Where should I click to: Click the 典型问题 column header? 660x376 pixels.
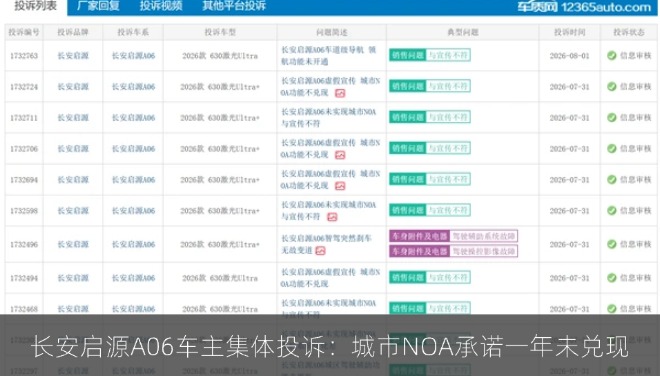[x=463, y=32]
